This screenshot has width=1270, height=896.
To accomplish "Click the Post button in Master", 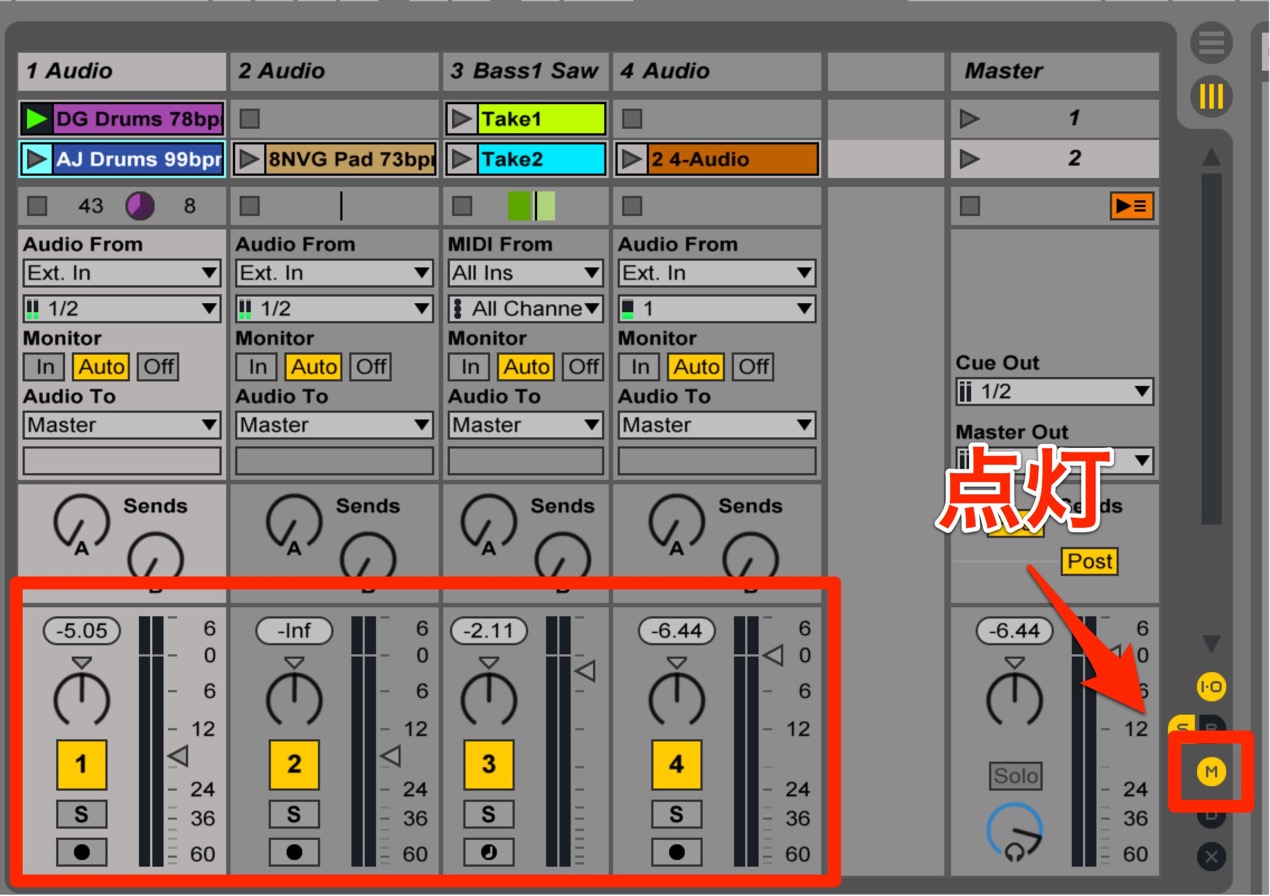I will coord(1090,562).
